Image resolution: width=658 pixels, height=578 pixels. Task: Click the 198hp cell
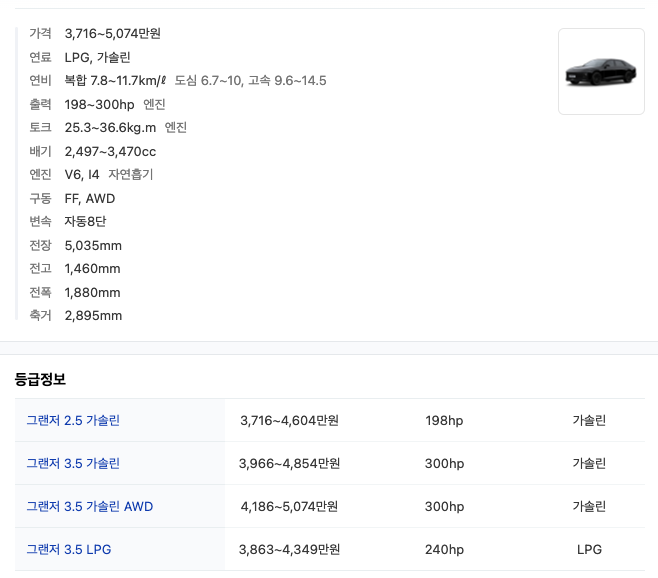(444, 420)
